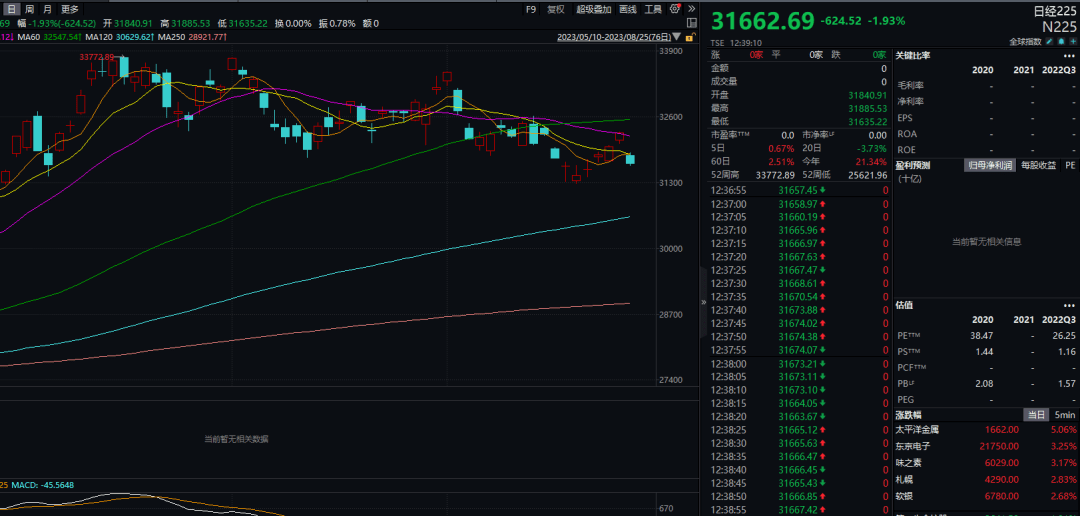Click the 超级叠加 overlay button

pyautogui.click(x=592, y=9)
